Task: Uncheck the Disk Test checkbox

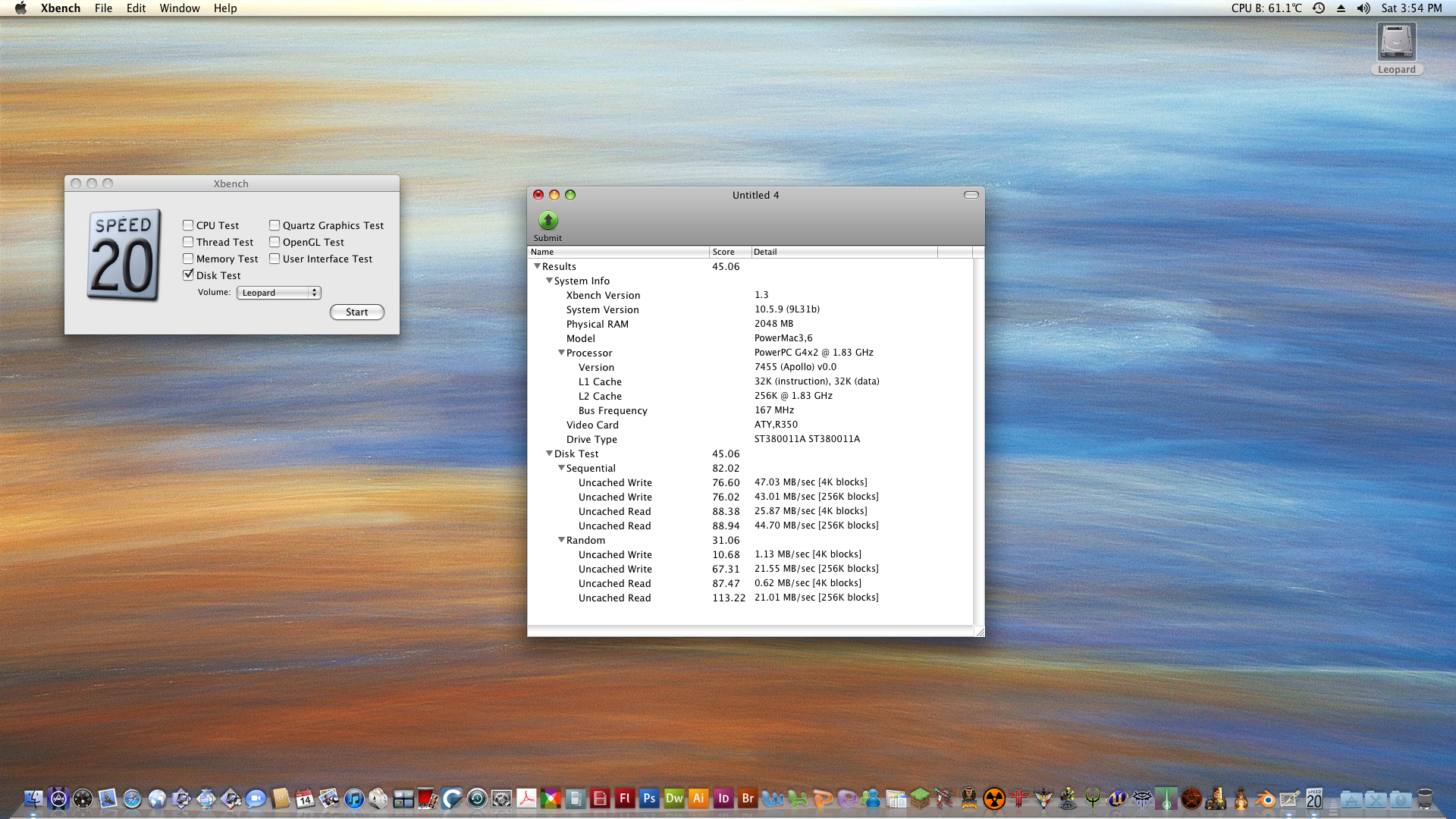Action: [188, 275]
